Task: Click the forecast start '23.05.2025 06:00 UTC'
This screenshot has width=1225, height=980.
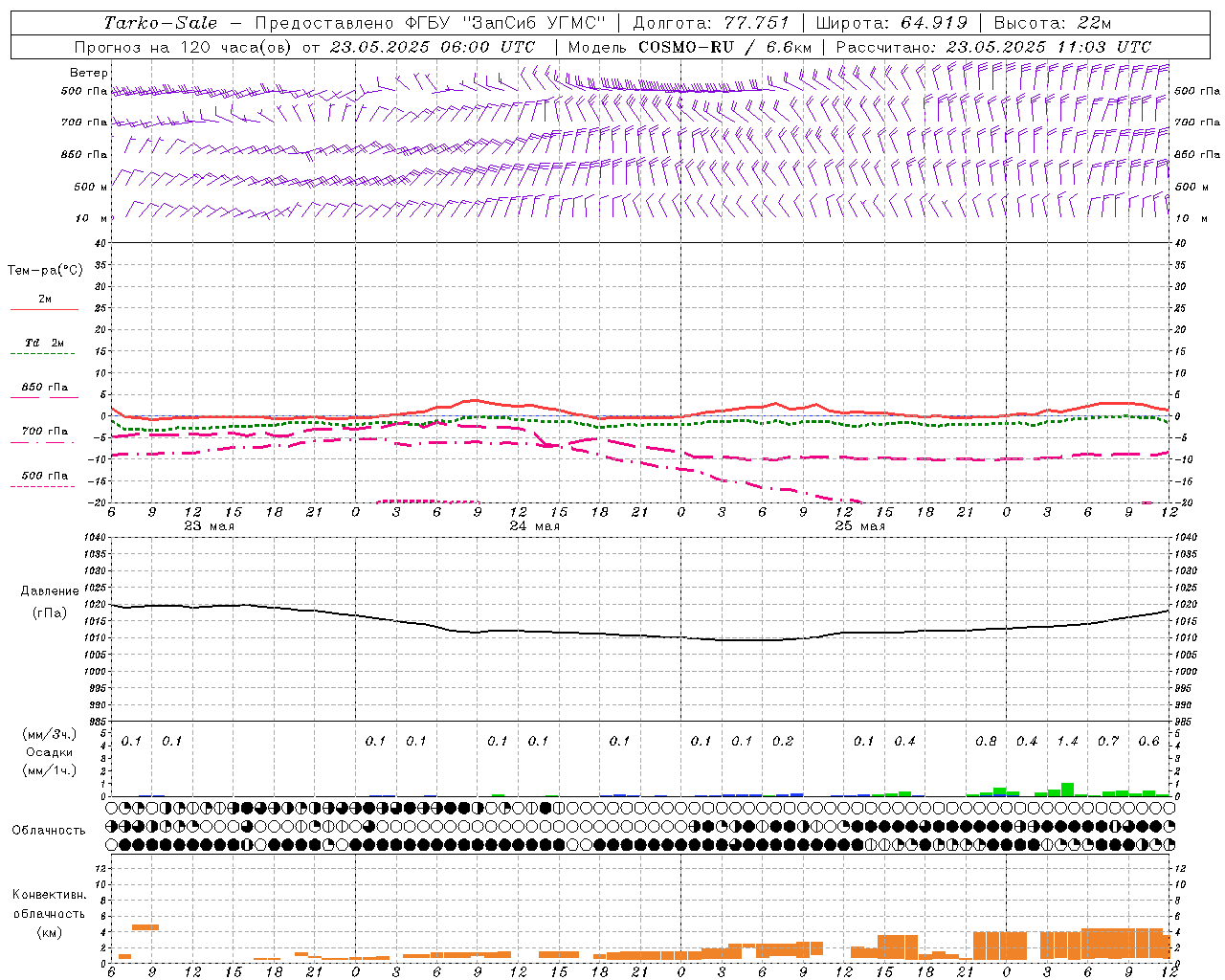Action: tap(432, 47)
